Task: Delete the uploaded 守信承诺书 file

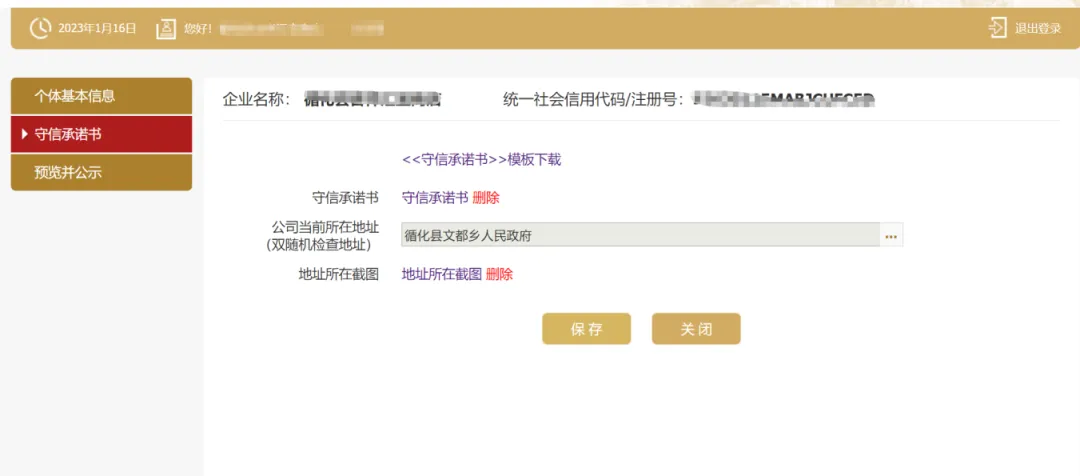Action: tap(486, 198)
